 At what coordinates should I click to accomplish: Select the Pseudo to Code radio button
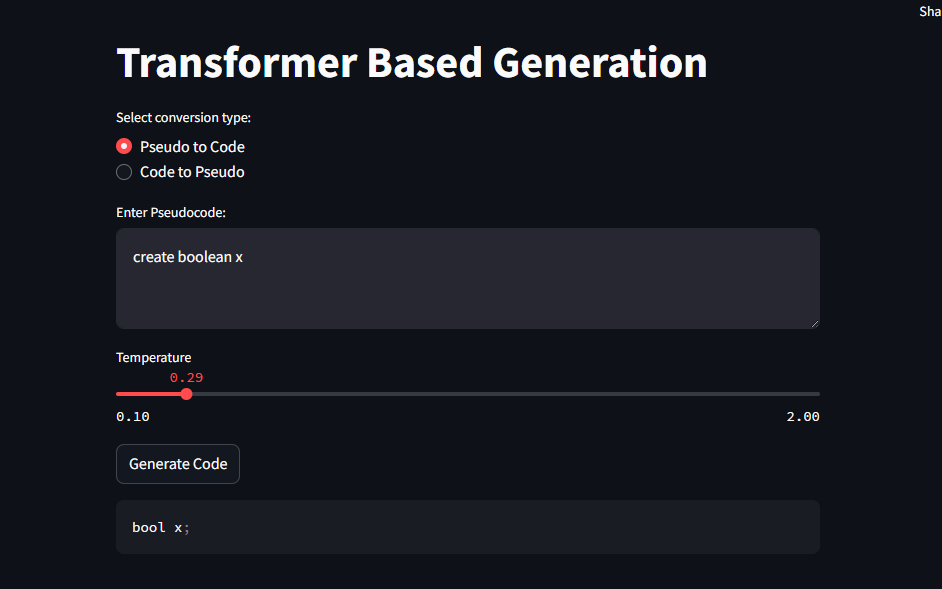coord(124,146)
